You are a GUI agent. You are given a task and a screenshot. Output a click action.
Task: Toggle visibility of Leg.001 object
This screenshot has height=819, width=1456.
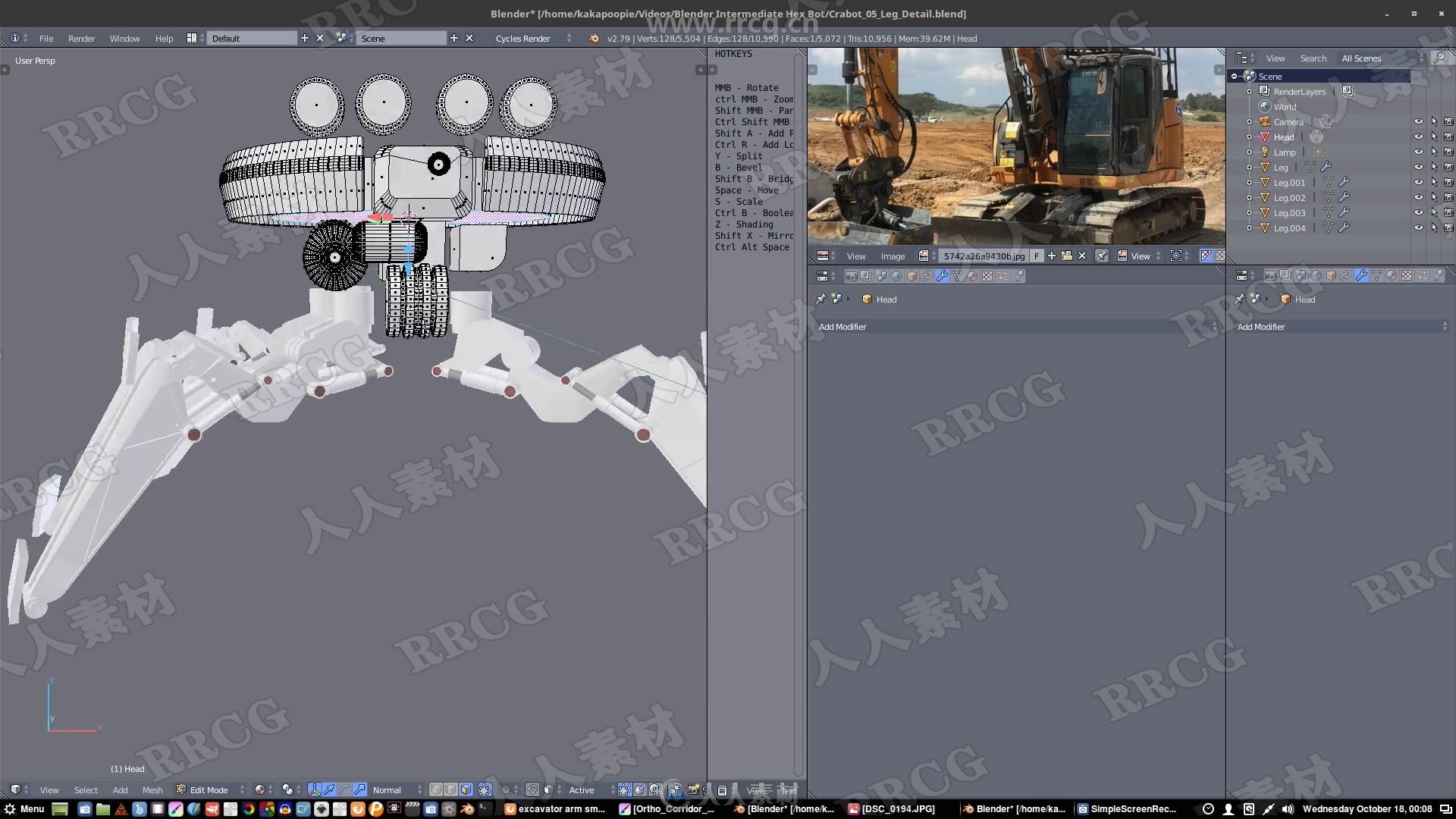pos(1416,181)
